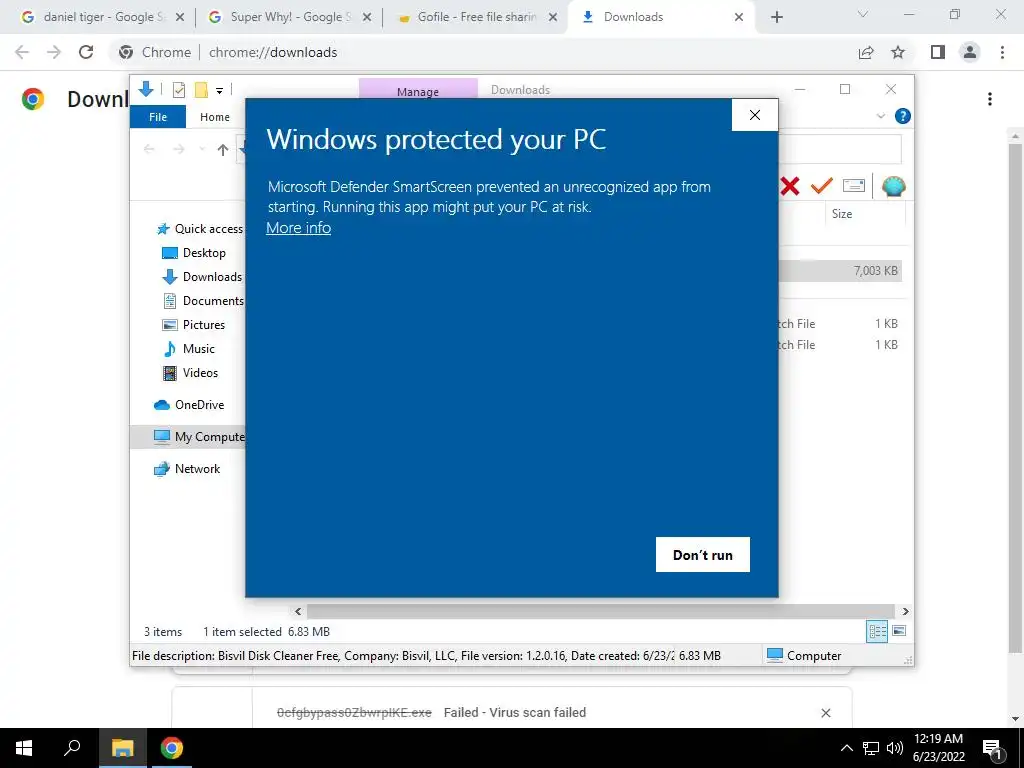This screenshot has height=768, width=1024.
Task: Open the Home tab in Explorer ribbon
Action: point(215,117)
